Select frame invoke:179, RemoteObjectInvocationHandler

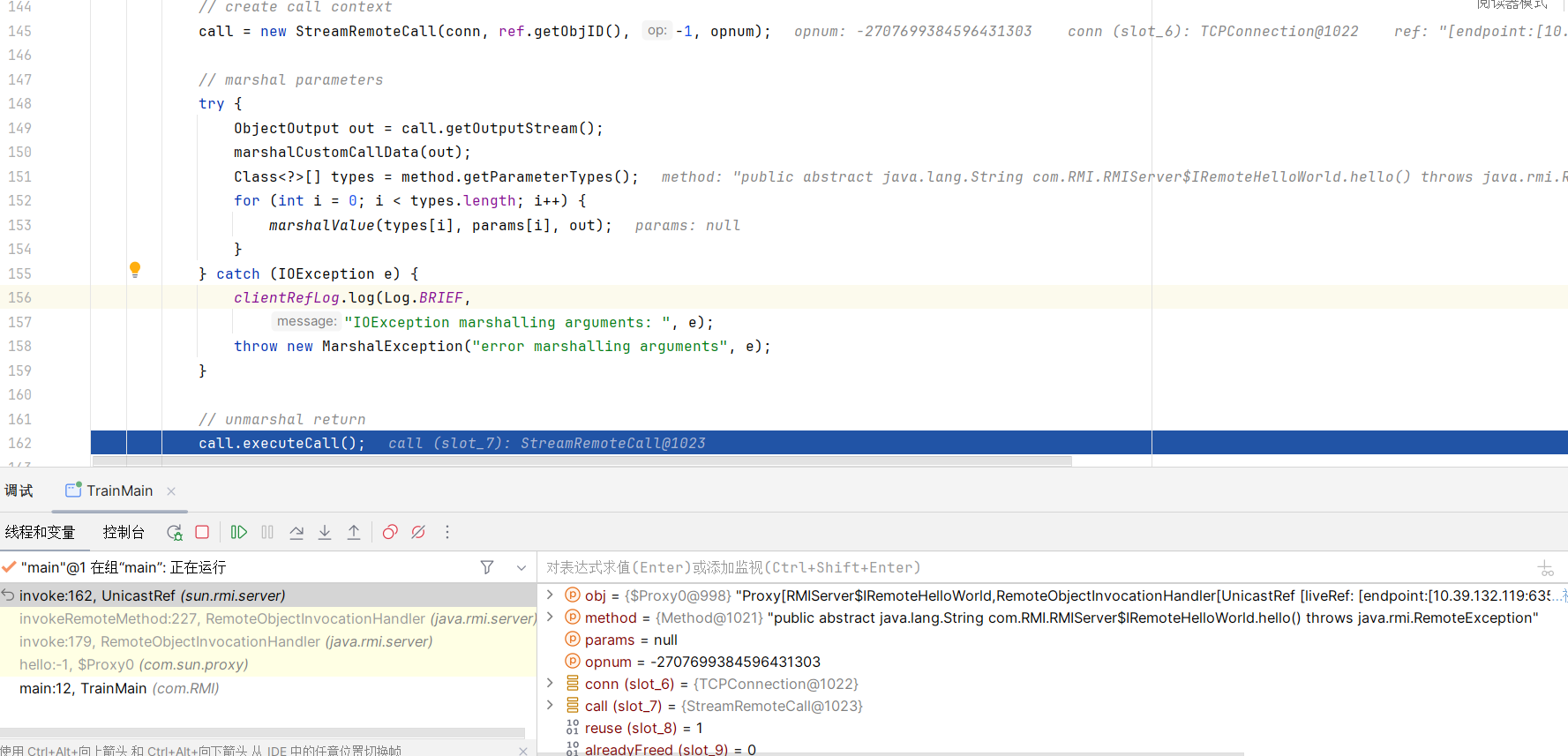tap(268, 641)
